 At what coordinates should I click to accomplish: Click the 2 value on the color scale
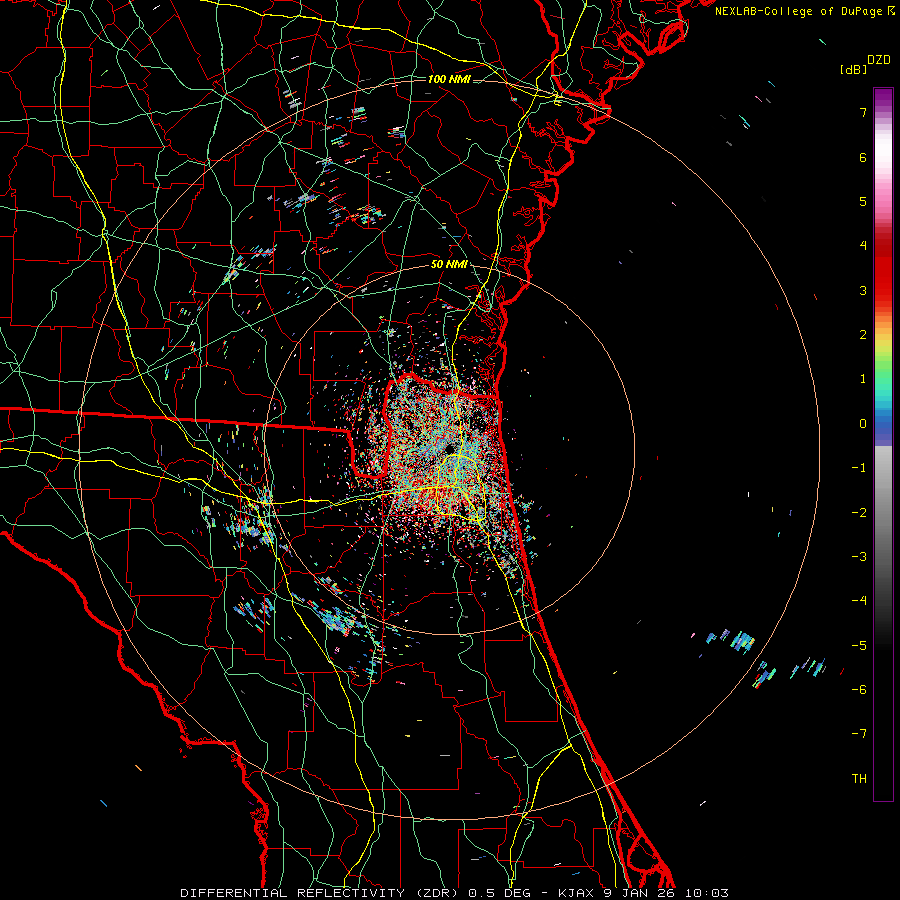863,335
